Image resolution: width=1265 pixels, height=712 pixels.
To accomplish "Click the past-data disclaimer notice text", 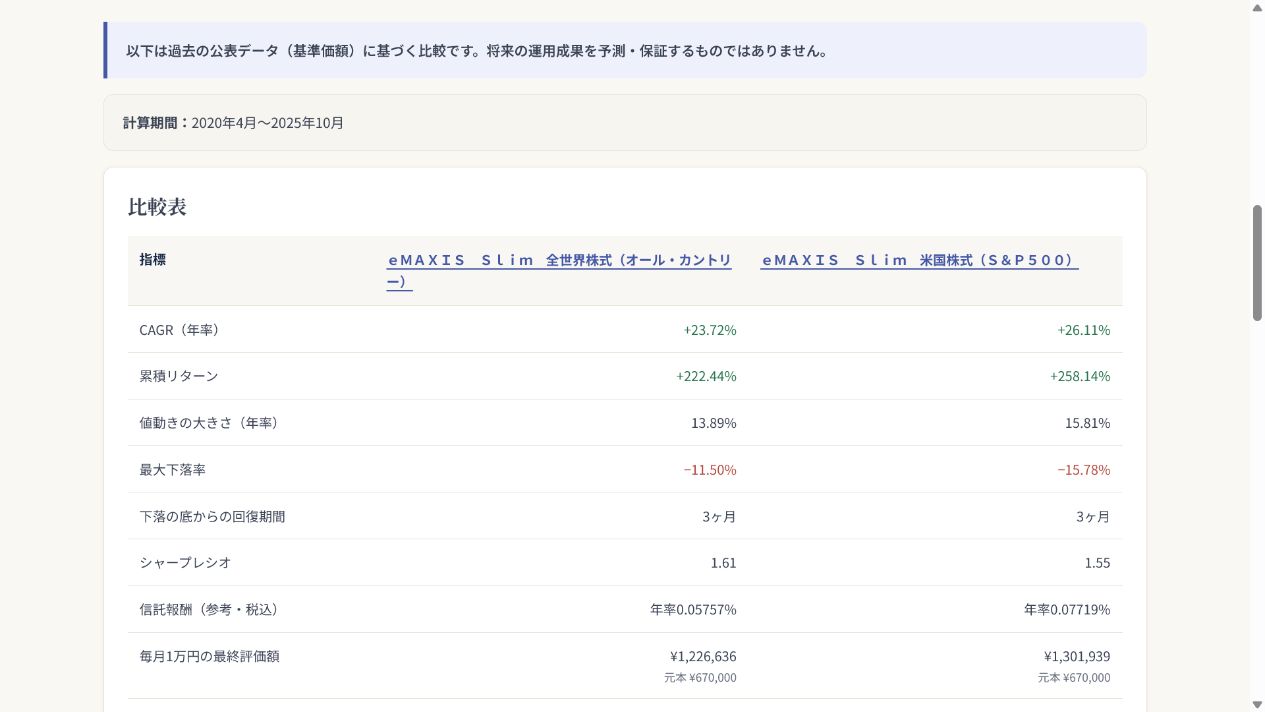I will tap(477, 51).
